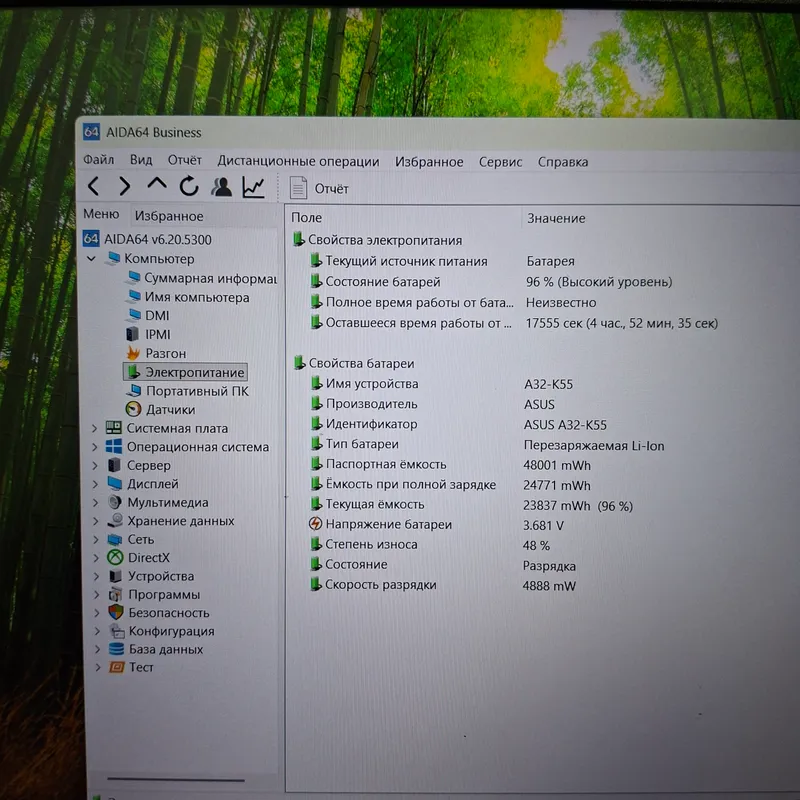Click the Windows logo Операционная система icon
This screenshot has height=800, width=800.
[114, 446]
